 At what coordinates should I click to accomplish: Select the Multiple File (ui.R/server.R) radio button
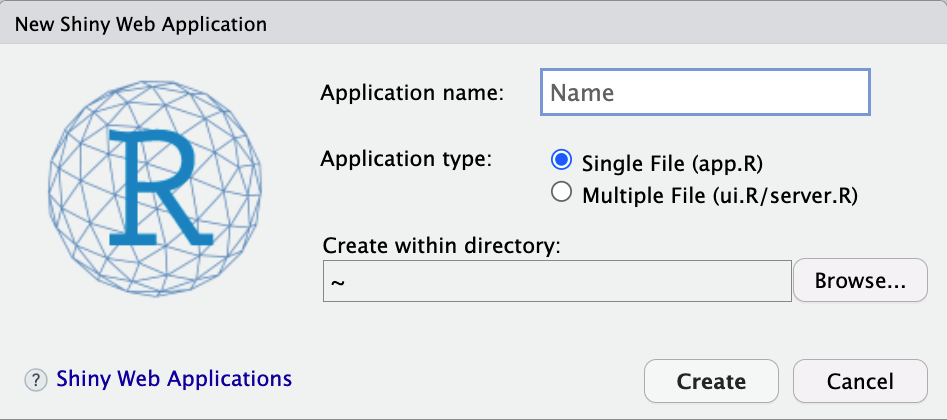[x=562, y=193]
